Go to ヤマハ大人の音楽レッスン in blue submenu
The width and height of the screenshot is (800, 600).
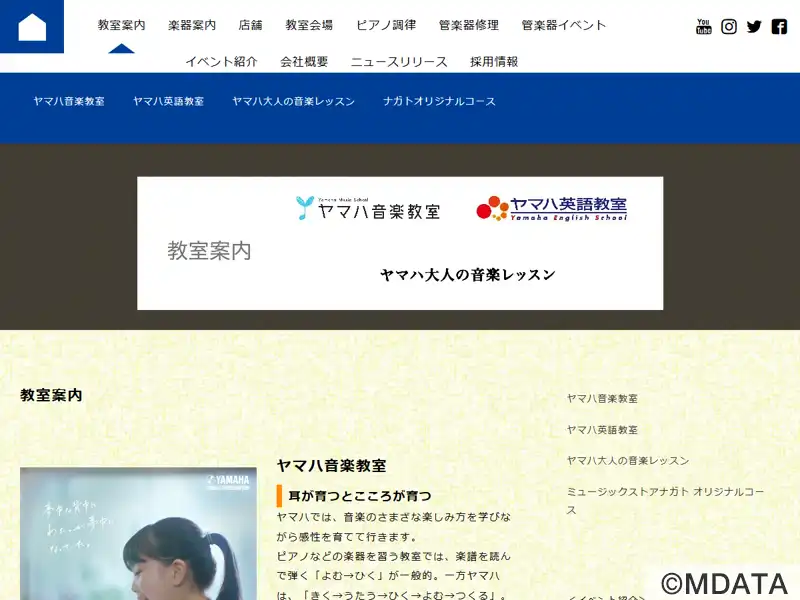click(x=293, y=101)
